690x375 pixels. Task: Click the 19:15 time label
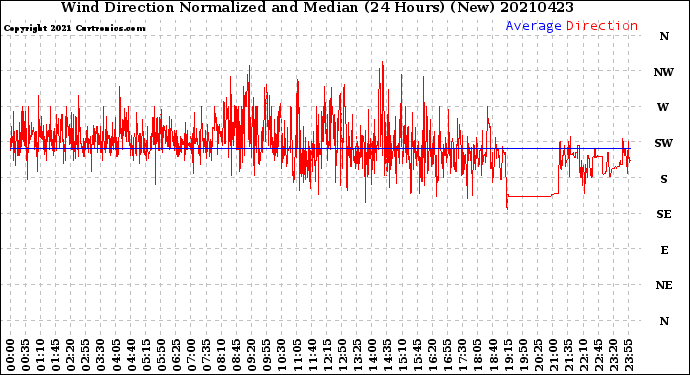click(x=508, y=355)
